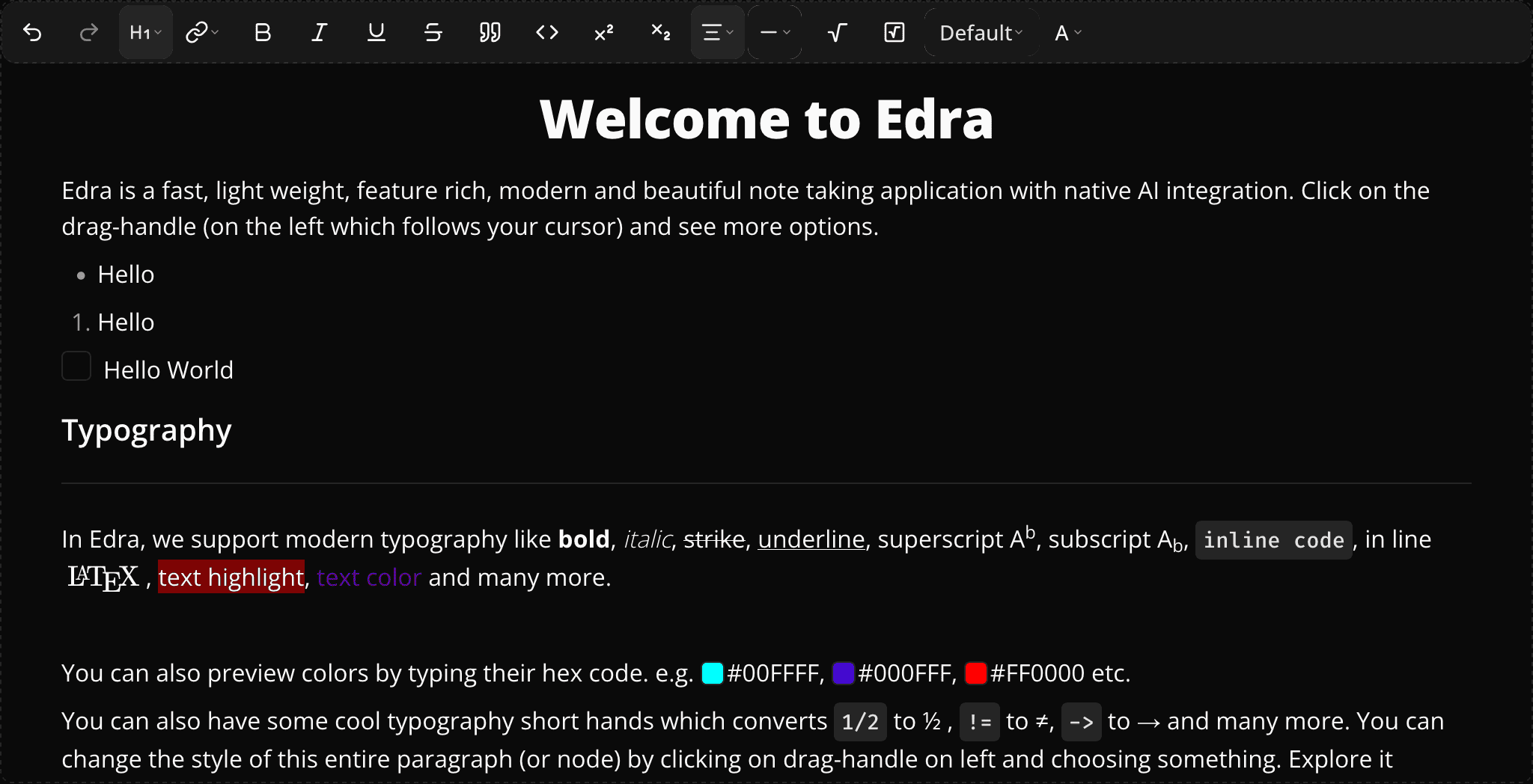1533x784 pixels.
Task: Apply subscript formatting
Action: coord(659,32)
